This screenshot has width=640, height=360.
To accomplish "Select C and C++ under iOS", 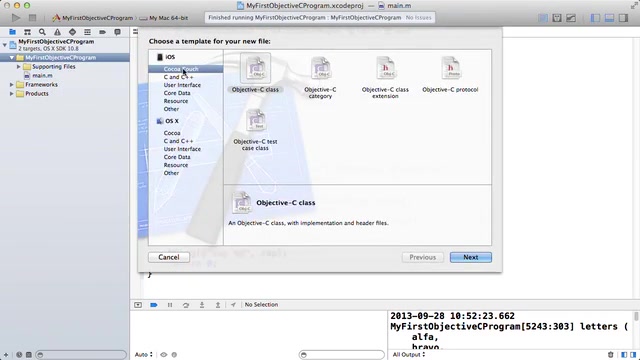I will coord(178,77).
